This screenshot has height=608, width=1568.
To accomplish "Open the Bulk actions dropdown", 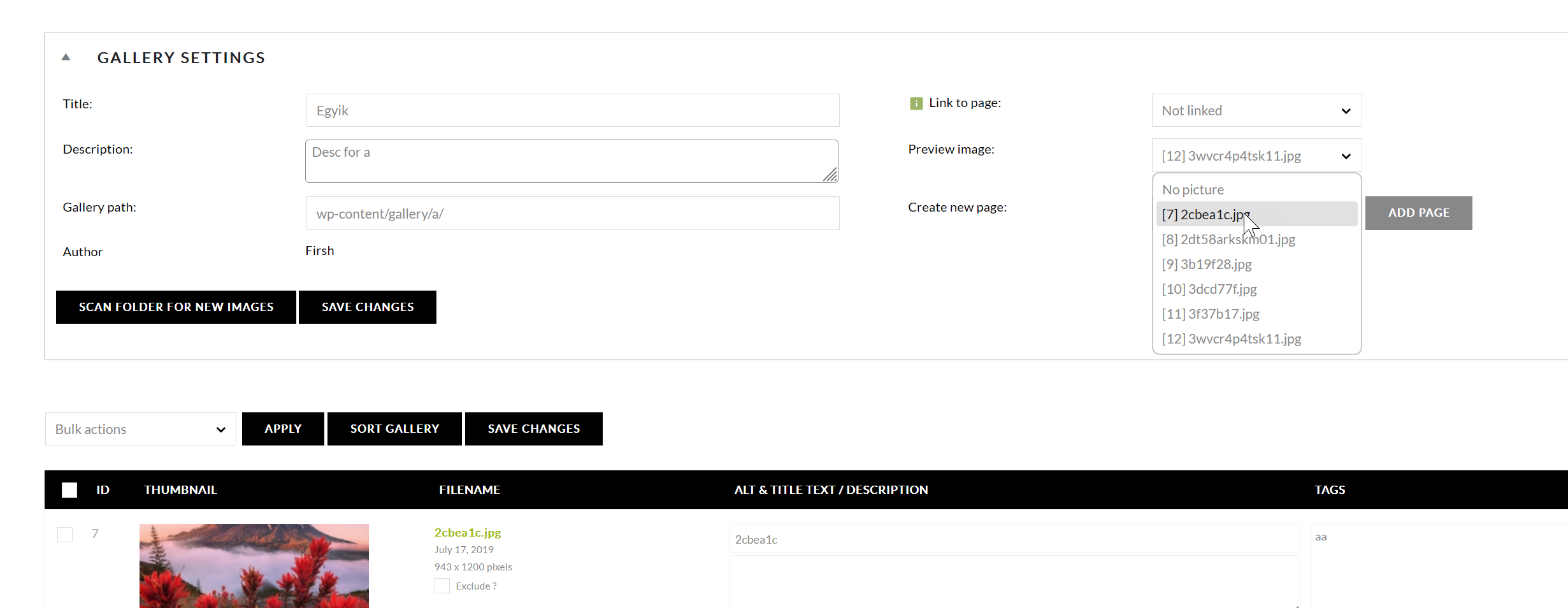I will 140,430.
